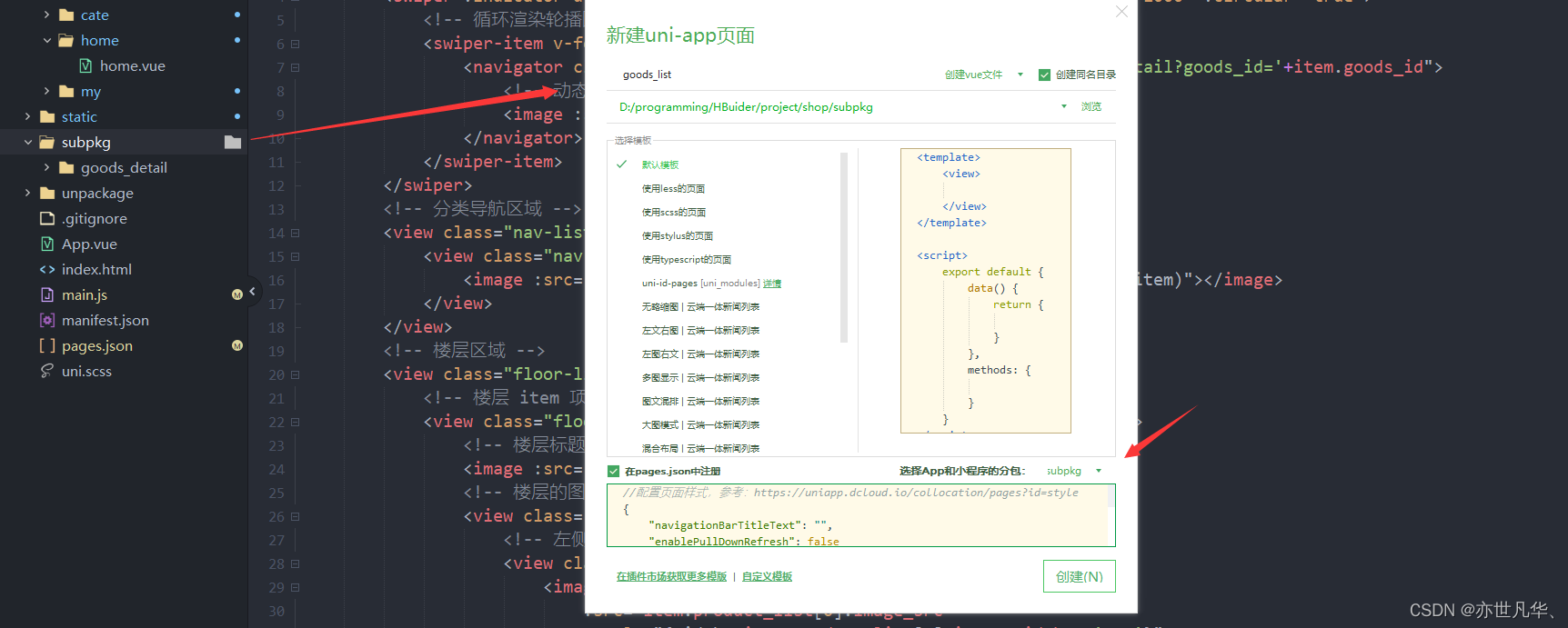Select 图文混排 云端一体新闻列表 template
The height and width of the screenshot is (628, 1568).
click(700, 401)
